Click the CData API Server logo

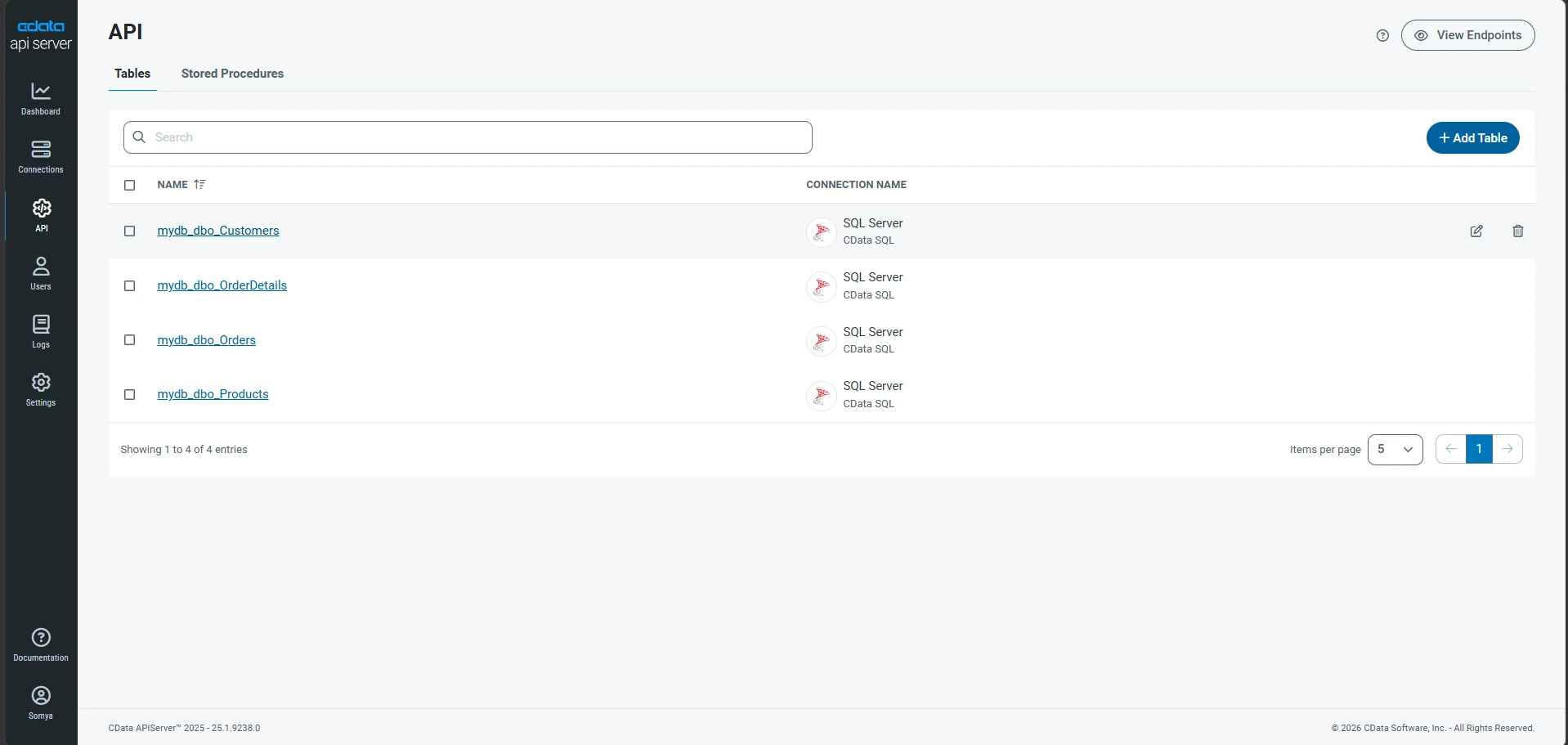[41, 35]
